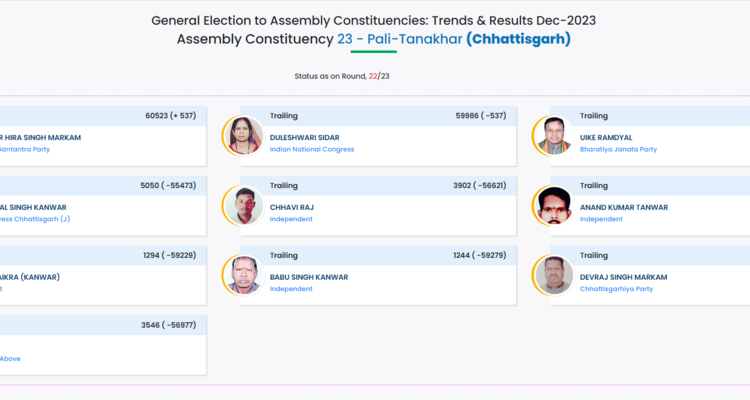Viewport: 750px width, 400px height.
Task: Click Independent label under Babu Singh Kanwar
Action: tap(291, 289)
